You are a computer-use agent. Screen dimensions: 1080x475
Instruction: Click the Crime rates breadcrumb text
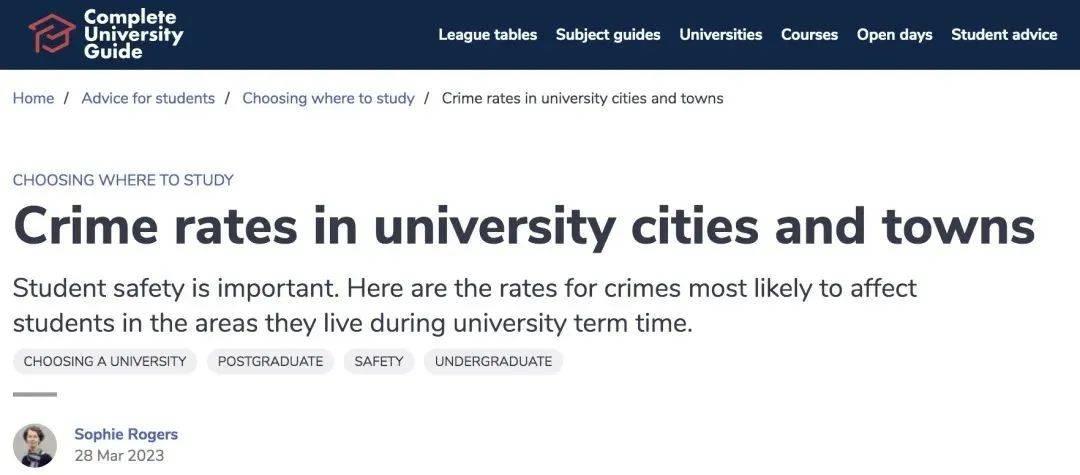tap(582, 98)
